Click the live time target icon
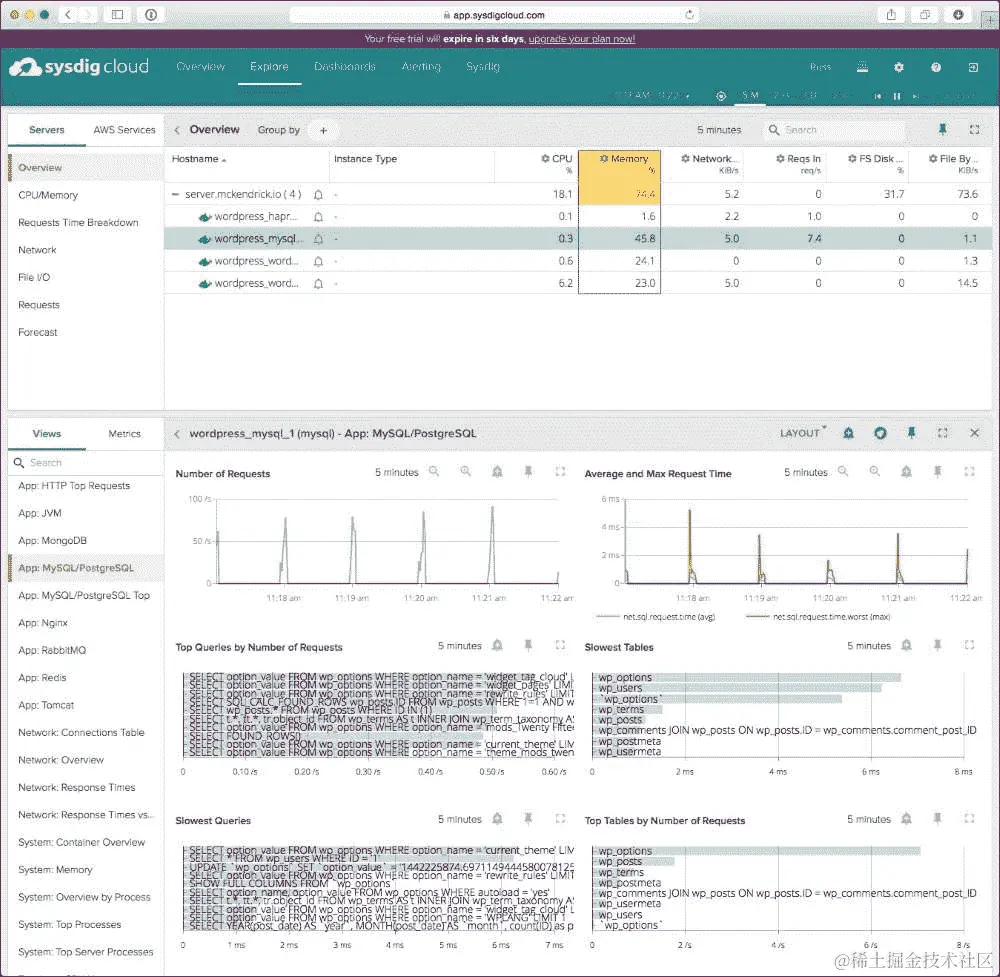 pyautogui.click(x=721, y=96)
